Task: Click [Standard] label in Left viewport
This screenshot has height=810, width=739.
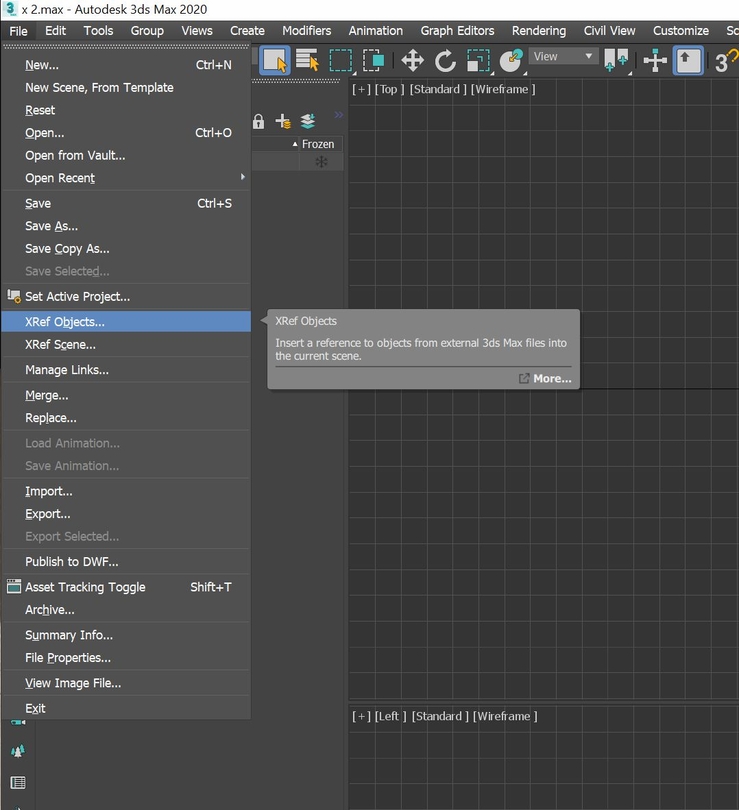Action: tap(440, 716)
